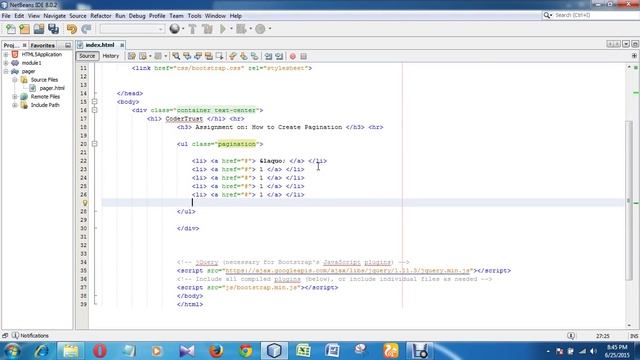Click the Shift Line Left icon
Screen dimensions: 640x360
(x=268, y=56)
